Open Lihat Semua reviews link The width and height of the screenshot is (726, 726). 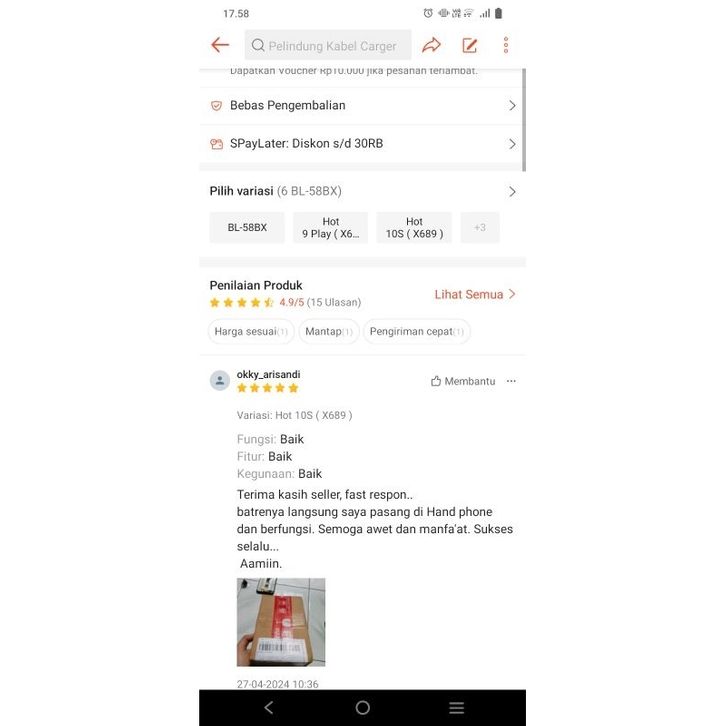(475, 294)
